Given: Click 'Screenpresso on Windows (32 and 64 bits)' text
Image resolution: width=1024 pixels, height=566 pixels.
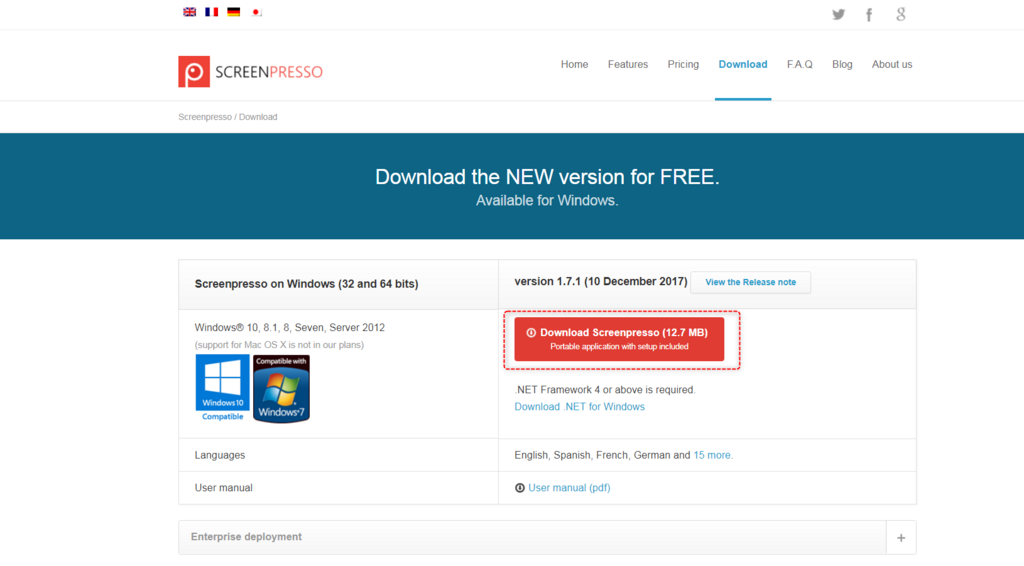Looking at the screenshot, I should click(306, 284).
